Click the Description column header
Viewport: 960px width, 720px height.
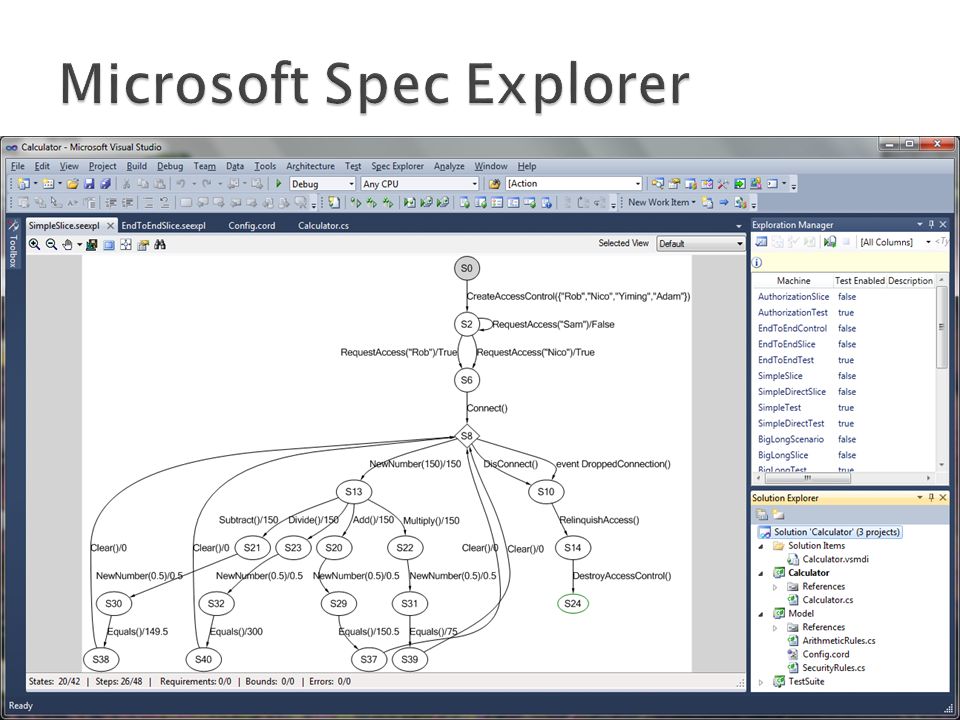click(910, 280)
